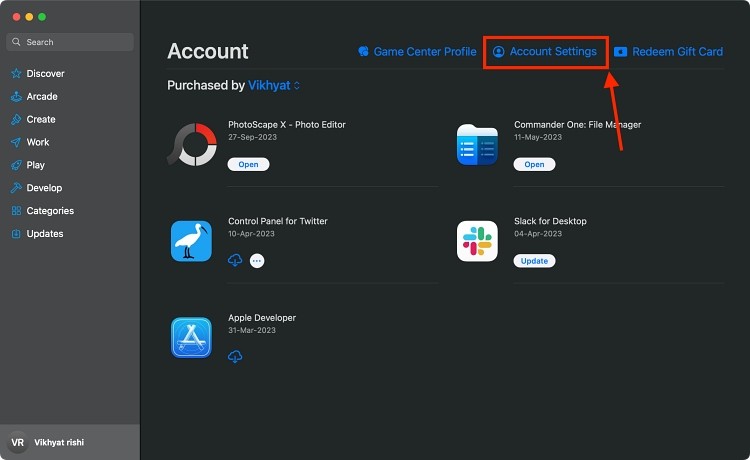This screenshot has height=460, width=750.
Task: Click the PhotoScape X app icon
Action: 192,144
